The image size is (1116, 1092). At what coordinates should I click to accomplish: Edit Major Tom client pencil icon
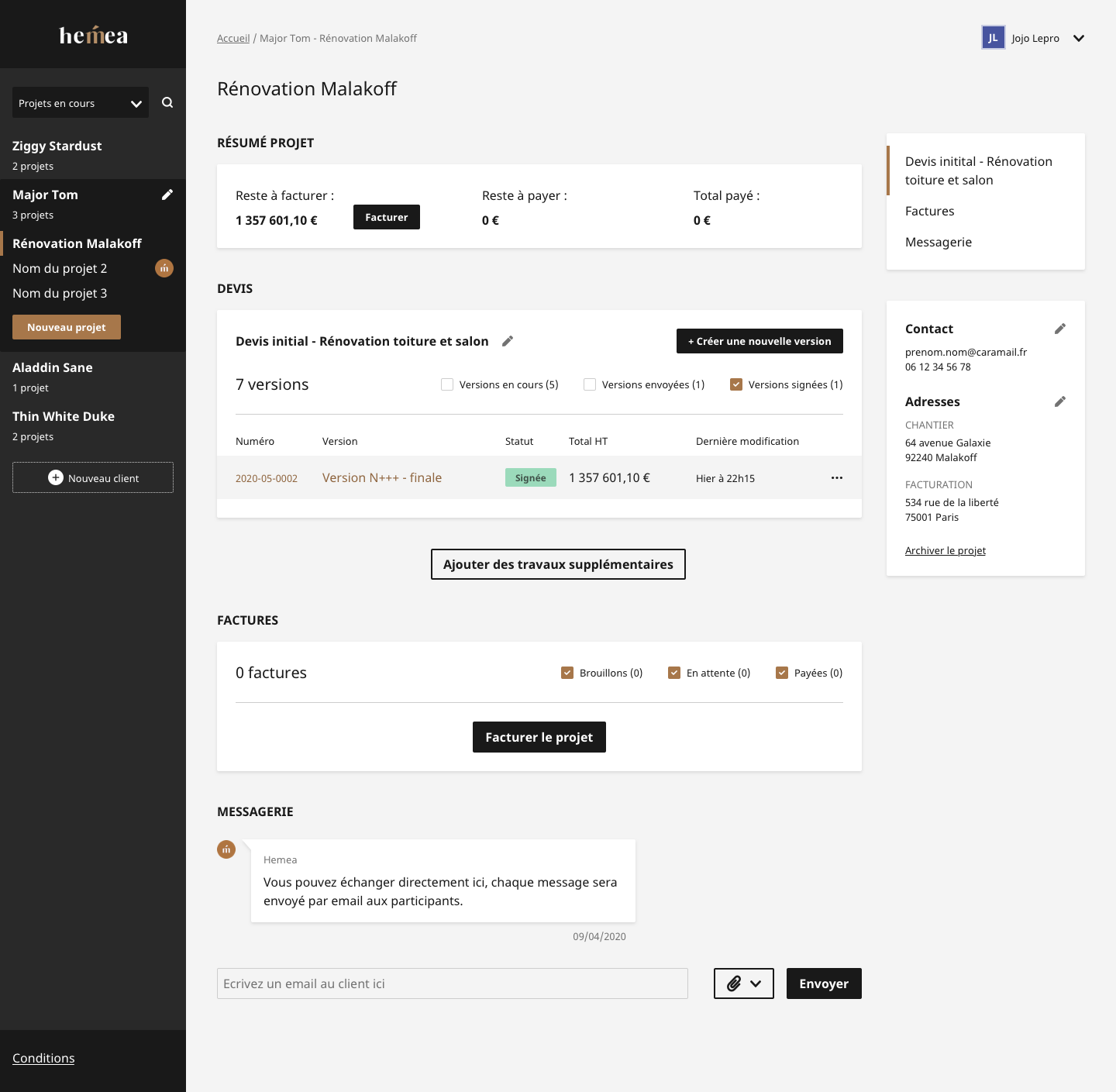tap(167, 195)
